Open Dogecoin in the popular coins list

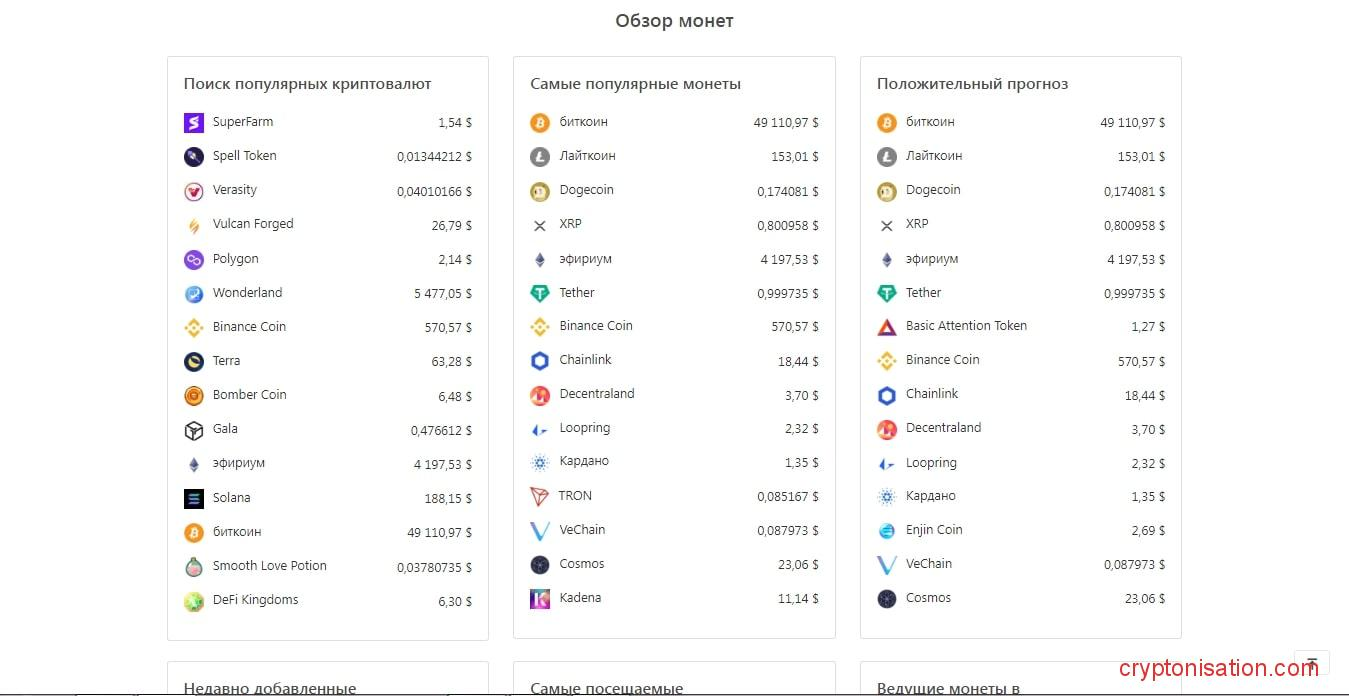point(586,190)
